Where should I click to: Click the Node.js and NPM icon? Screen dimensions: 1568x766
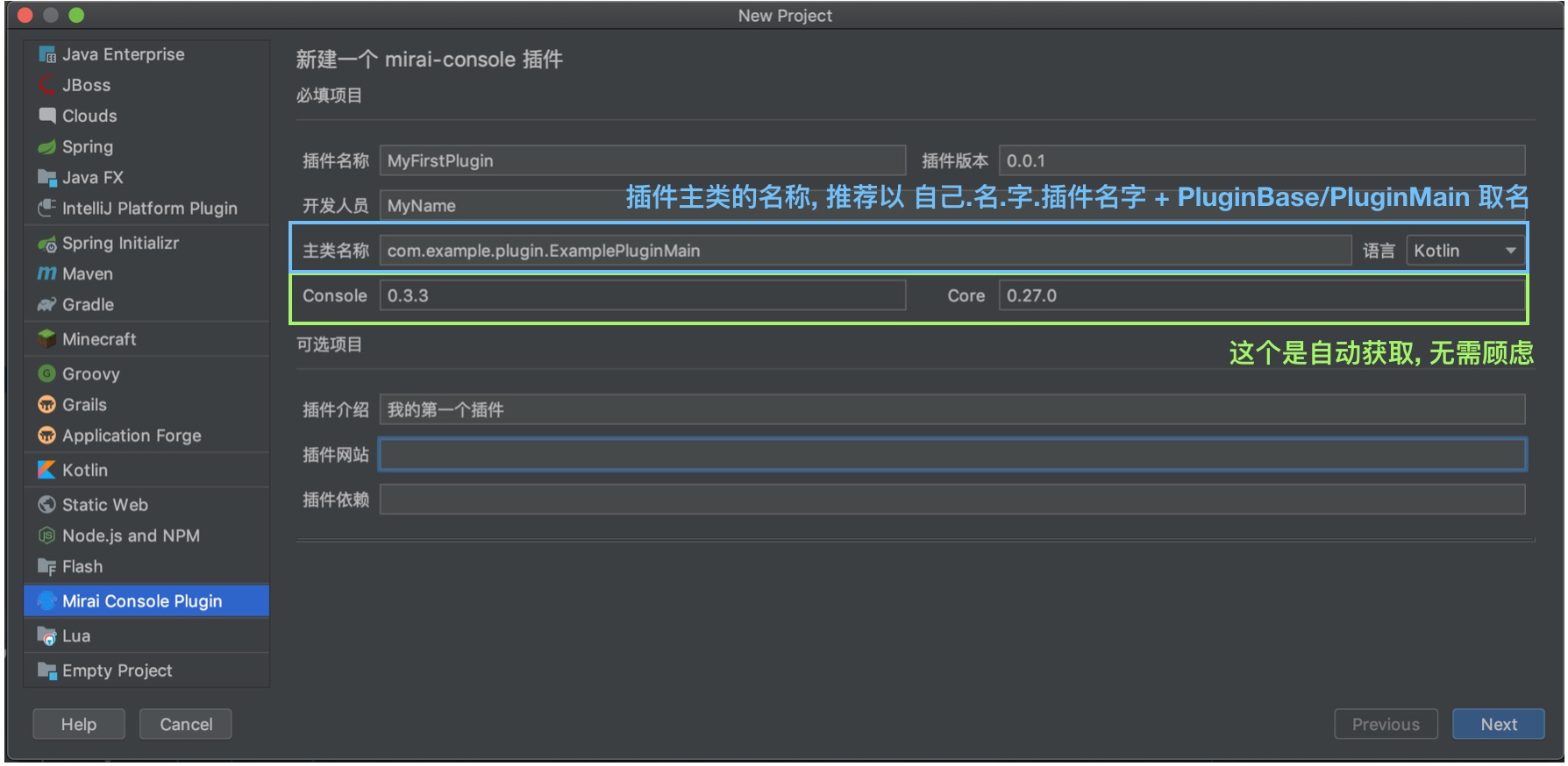46,535
